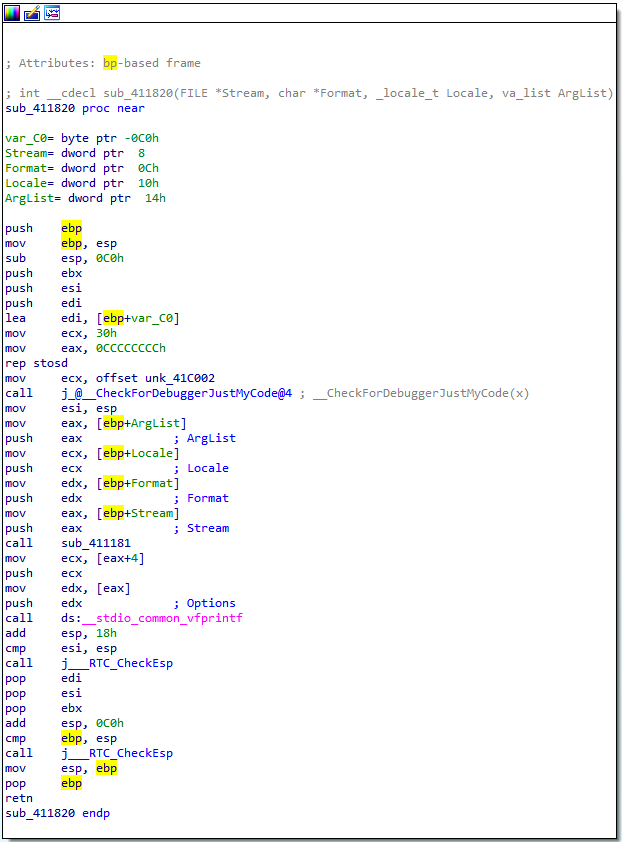Click 'mov ecx, [ebp+Locale]' line

tap(92, 454)
